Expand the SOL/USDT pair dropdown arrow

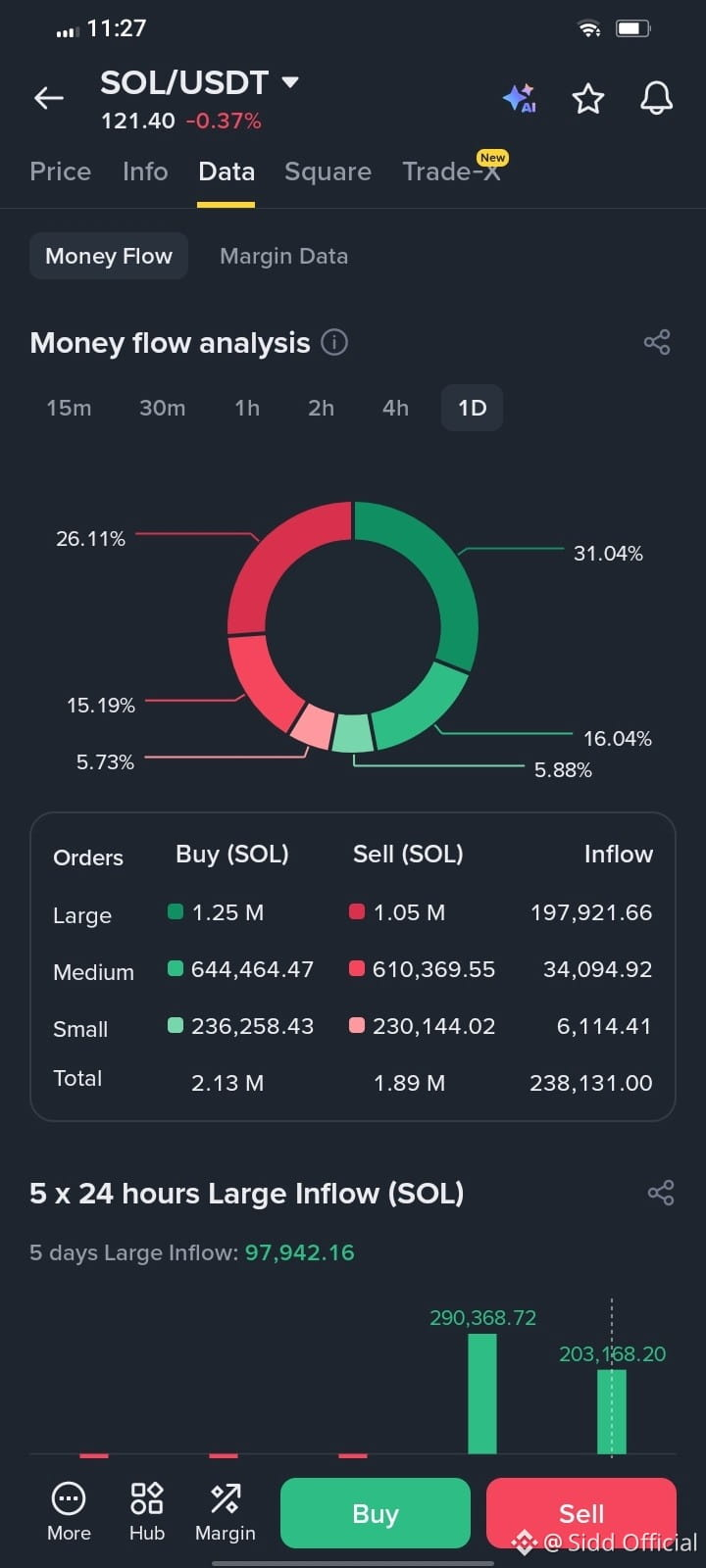click(290, 81)
